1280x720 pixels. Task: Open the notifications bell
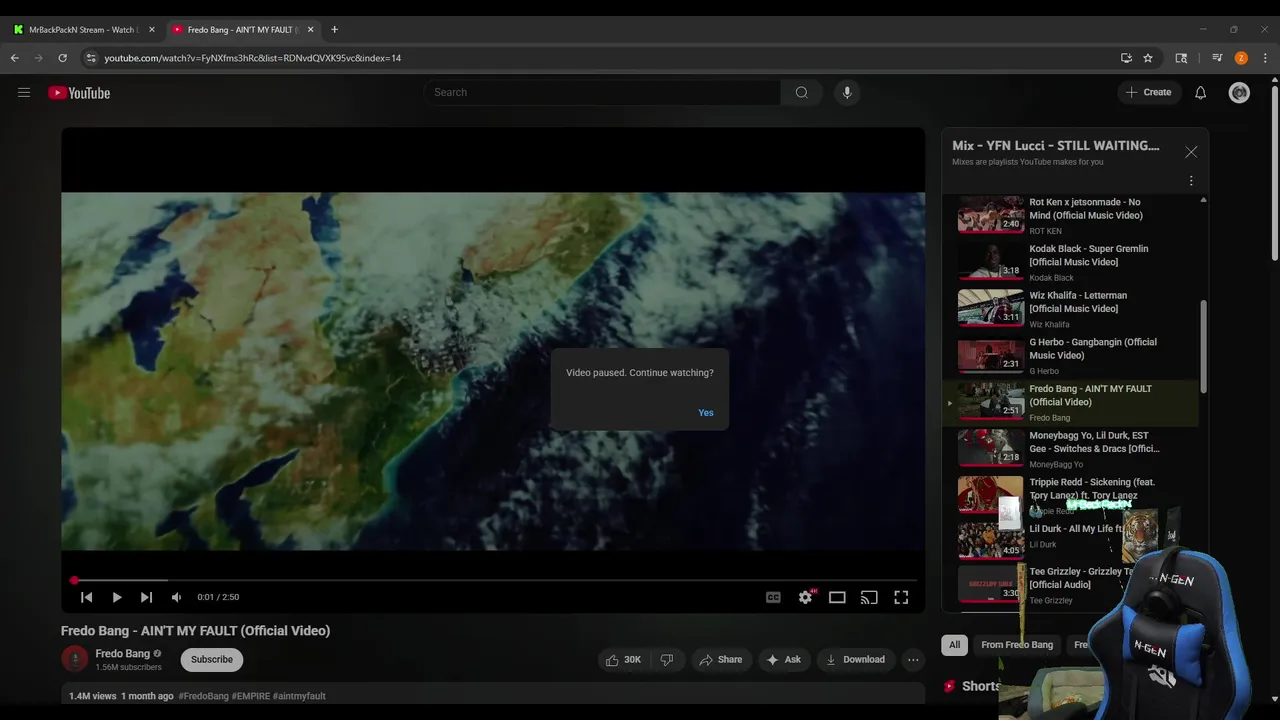click(1200, 92)
